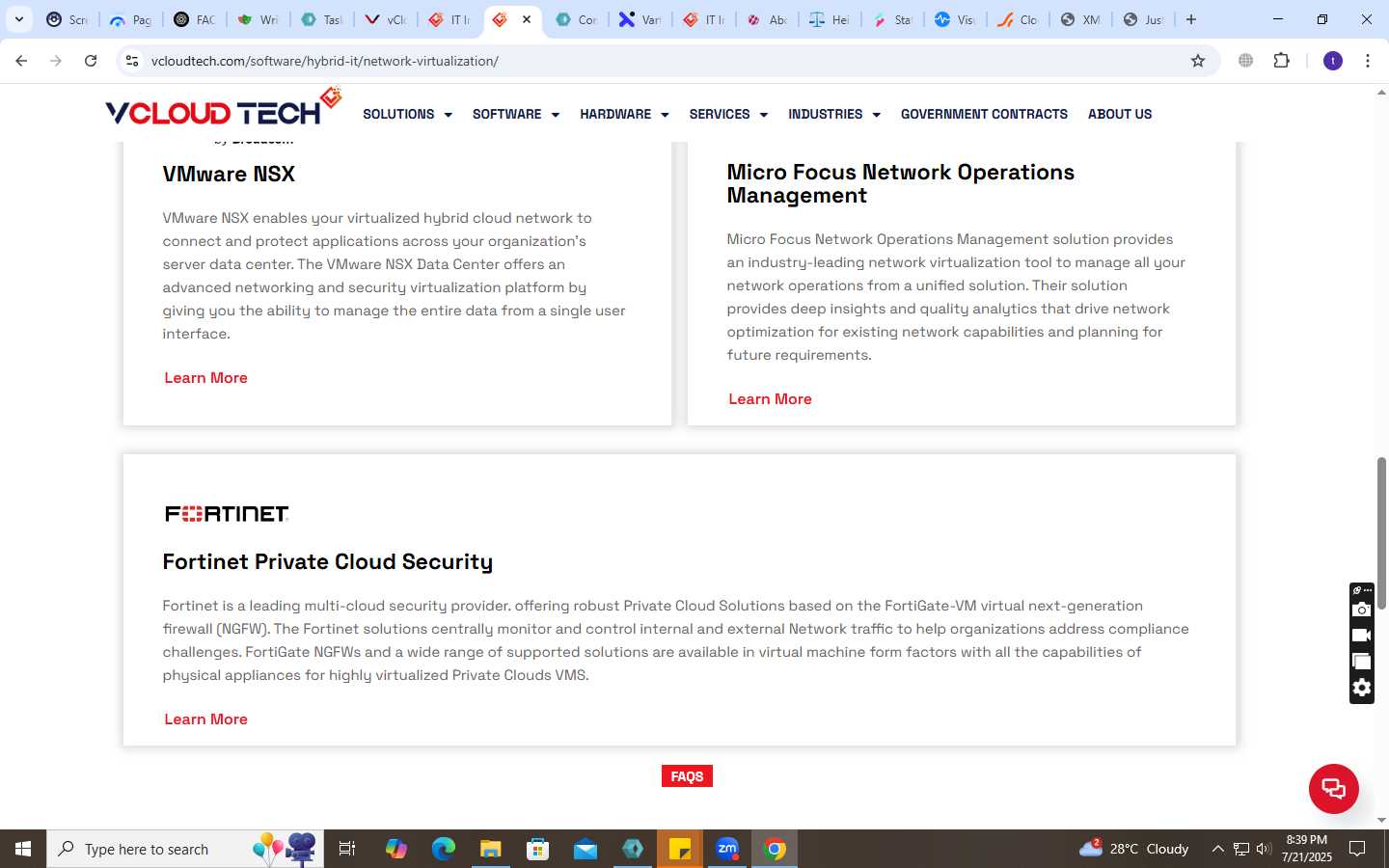Go back to the previous page
Viewport: 1389px width, 868px height.
tap(21, 61)
